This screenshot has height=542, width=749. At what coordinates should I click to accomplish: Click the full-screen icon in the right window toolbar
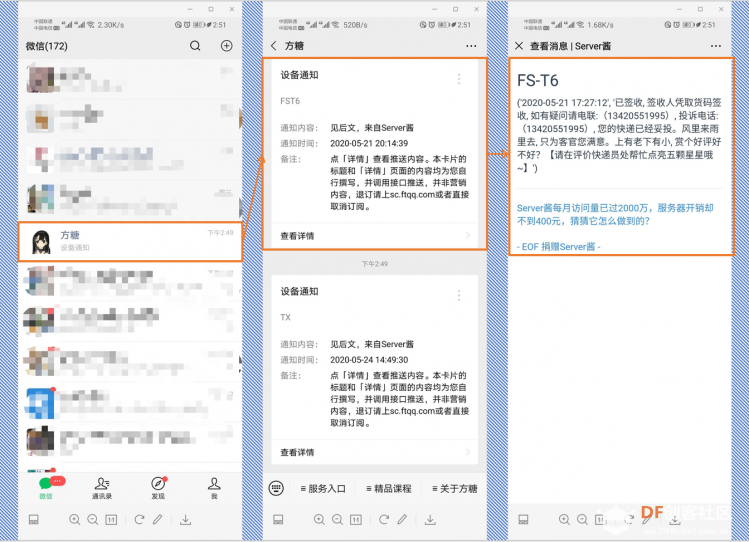(523, 520)
